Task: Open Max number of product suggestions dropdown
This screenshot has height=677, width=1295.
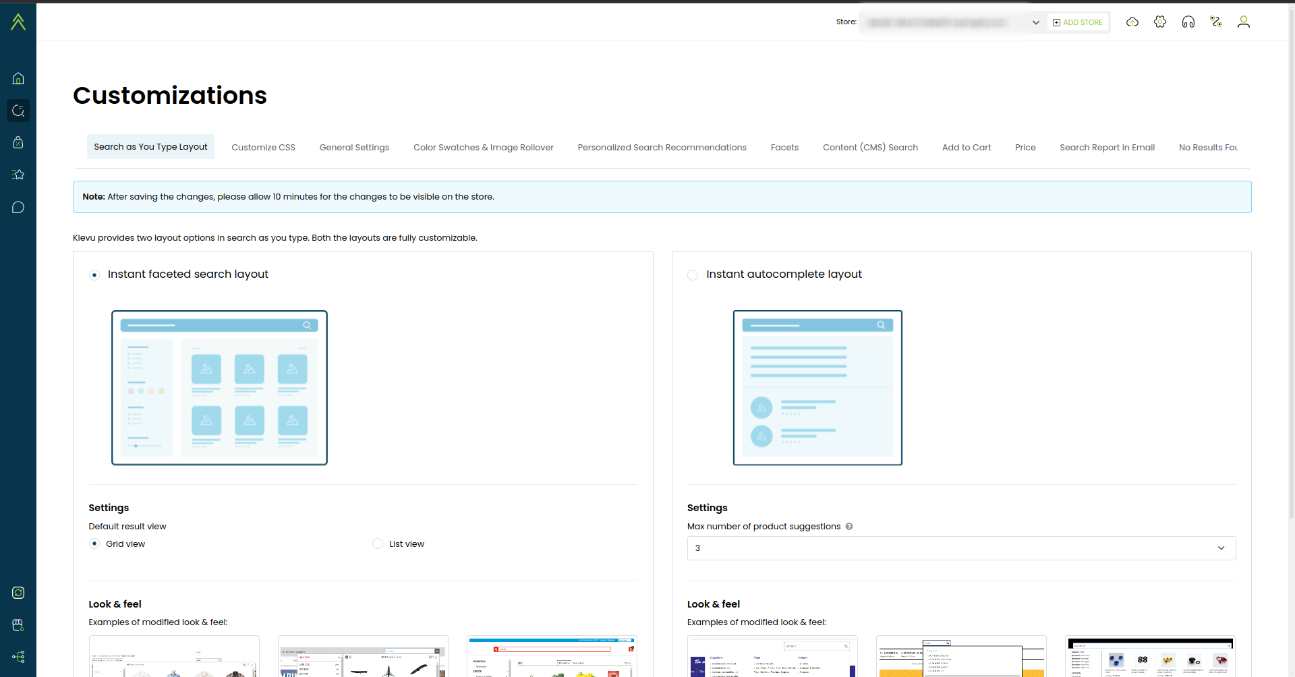Action: click(x=961, y=548)
